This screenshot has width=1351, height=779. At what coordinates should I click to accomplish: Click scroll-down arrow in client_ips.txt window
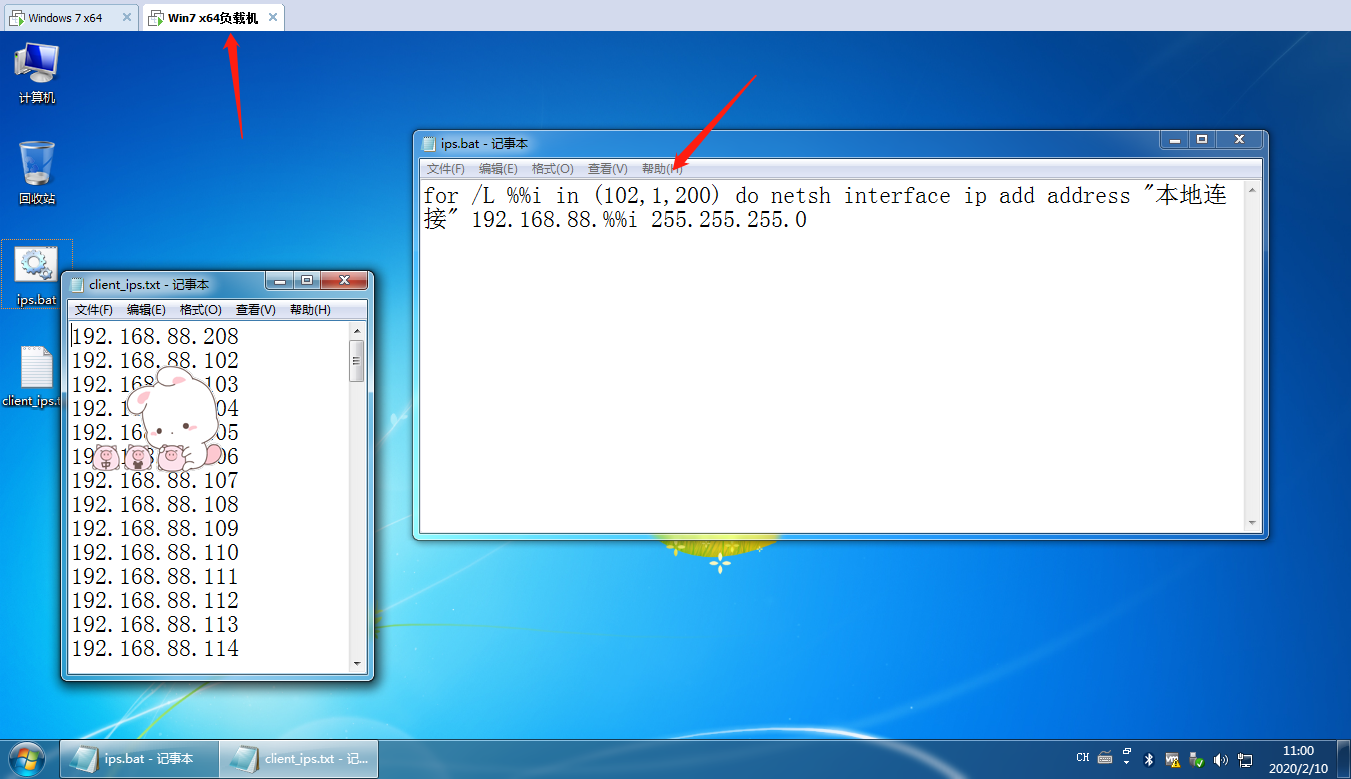pyautogui.click(x=357, y=664)
